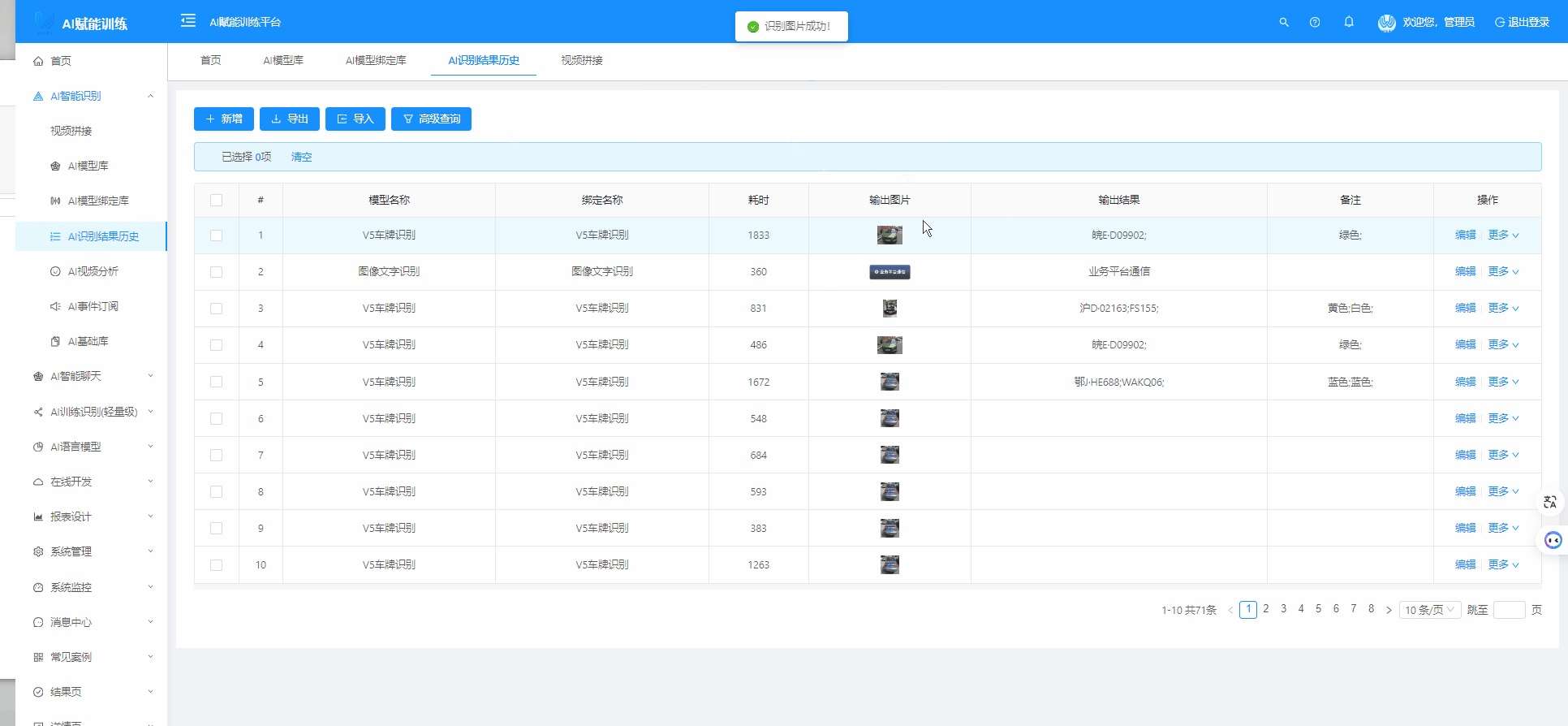Open the output image thumbnail in row 5

coord(890,382)
